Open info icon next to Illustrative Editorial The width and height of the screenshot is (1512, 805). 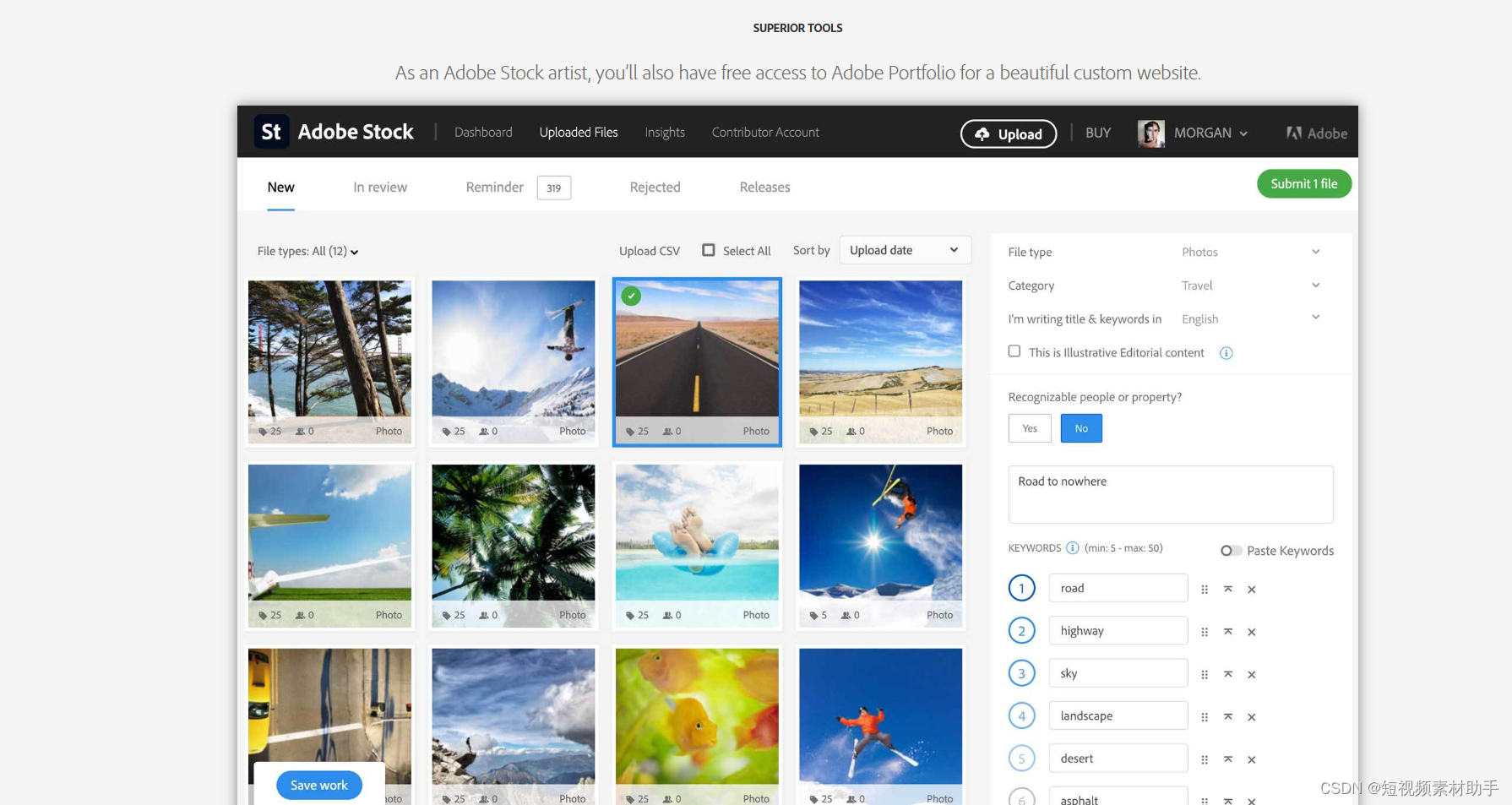tap(1226, 353)
